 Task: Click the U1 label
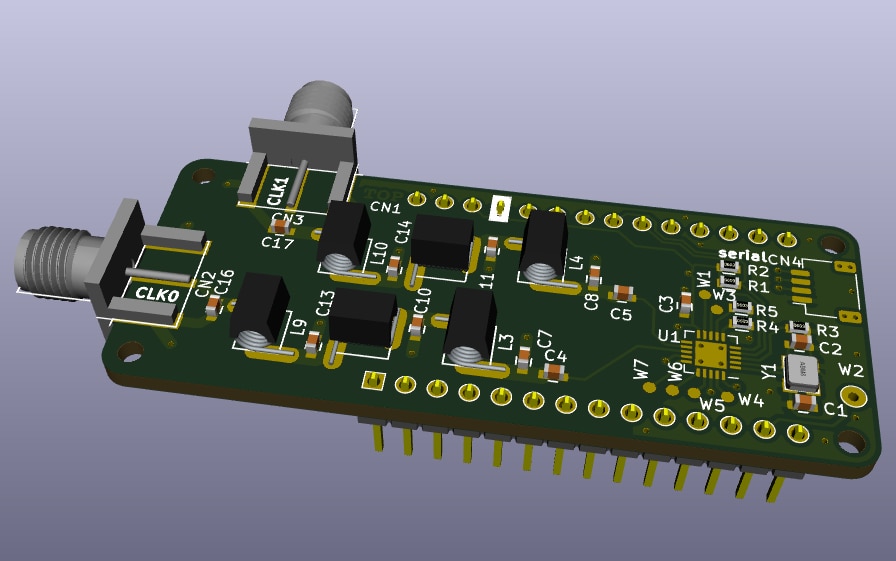coord(669,336)
